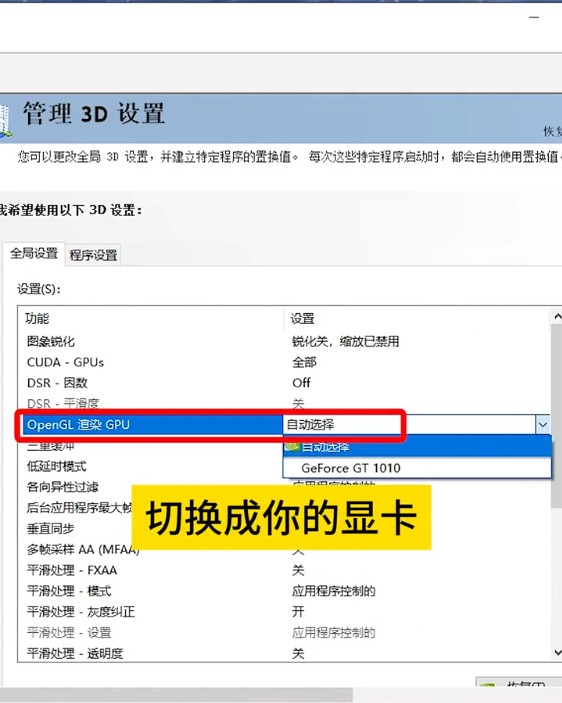562x703 pixels.
Task: Select the DSR - 因数 row
Action: pos(283,383)
